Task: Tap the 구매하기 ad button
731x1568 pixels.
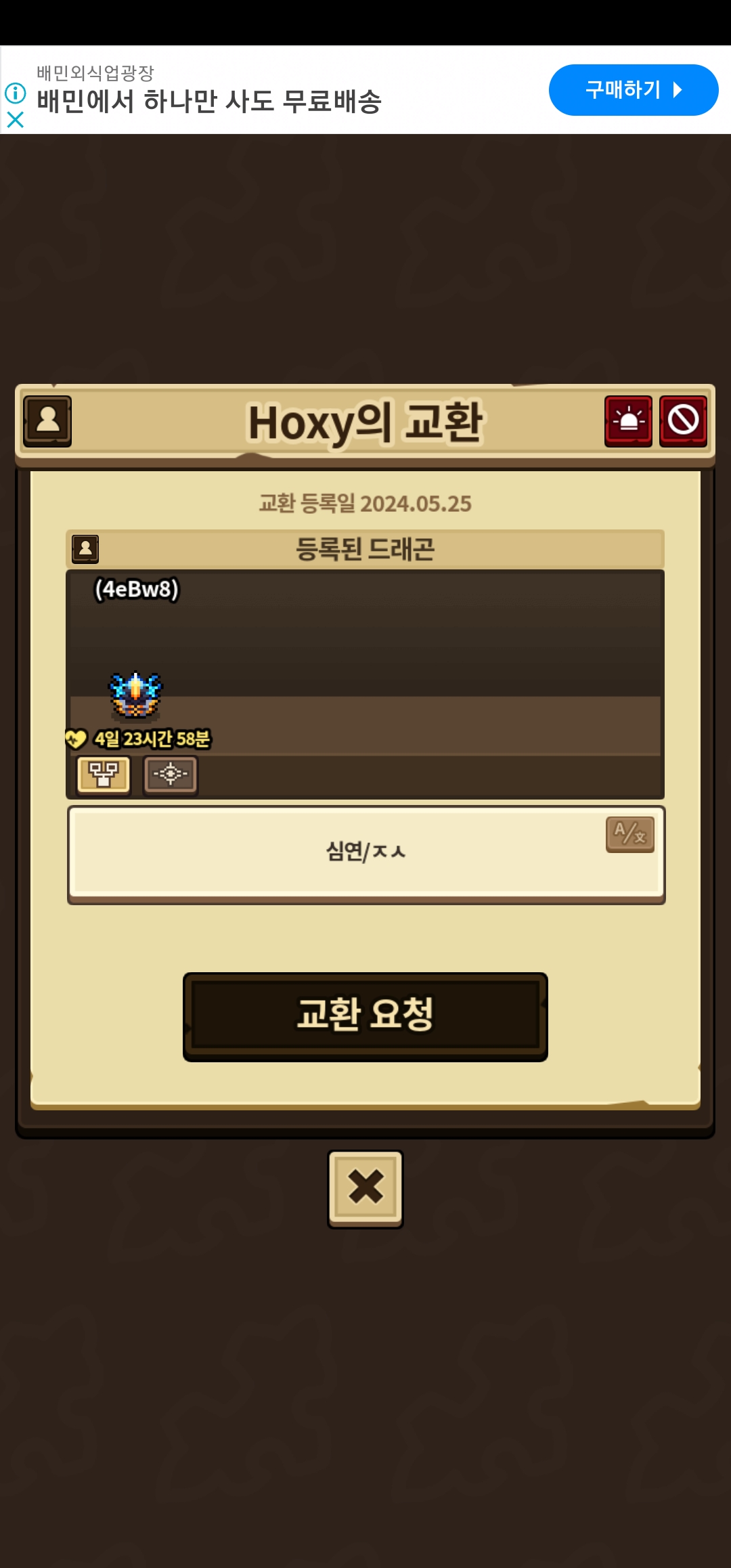Action: (x=634, y=90)
